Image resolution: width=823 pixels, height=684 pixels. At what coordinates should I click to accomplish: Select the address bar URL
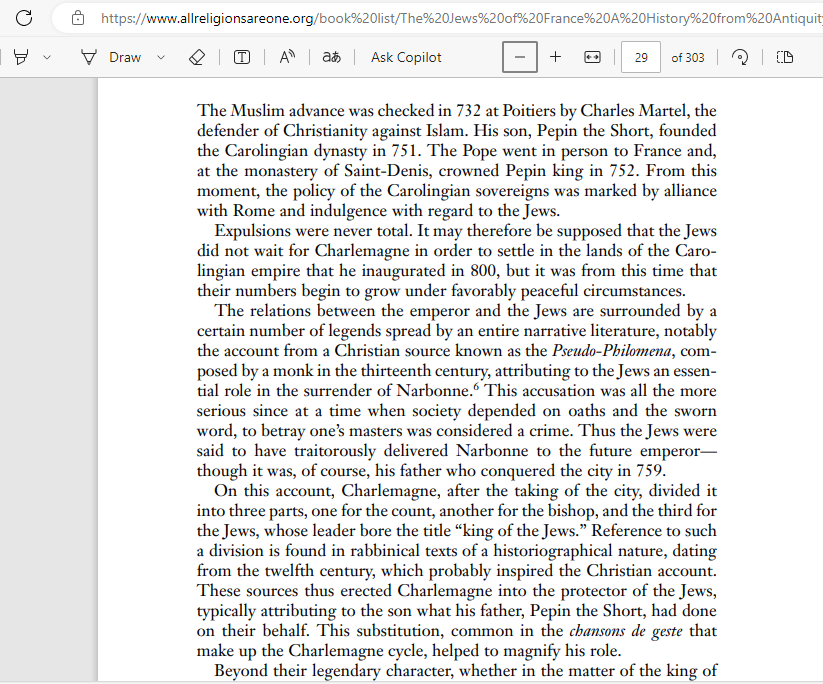[461, 18]
